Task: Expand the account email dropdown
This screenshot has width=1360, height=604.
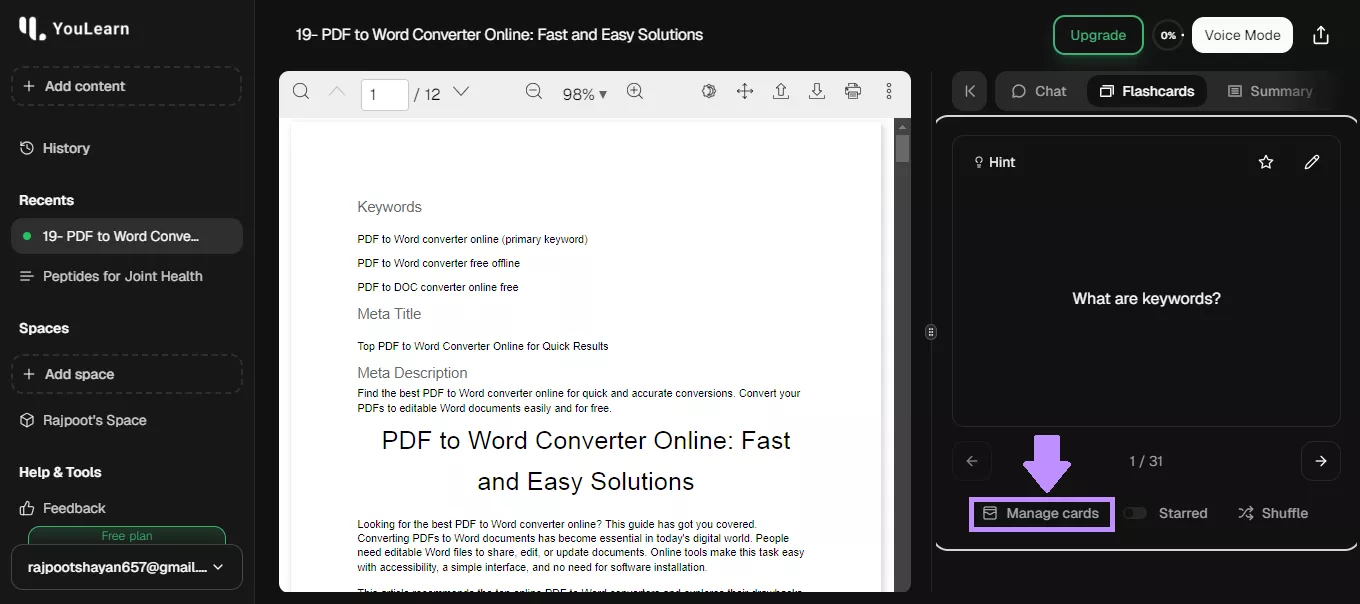Action: [126, 567]
